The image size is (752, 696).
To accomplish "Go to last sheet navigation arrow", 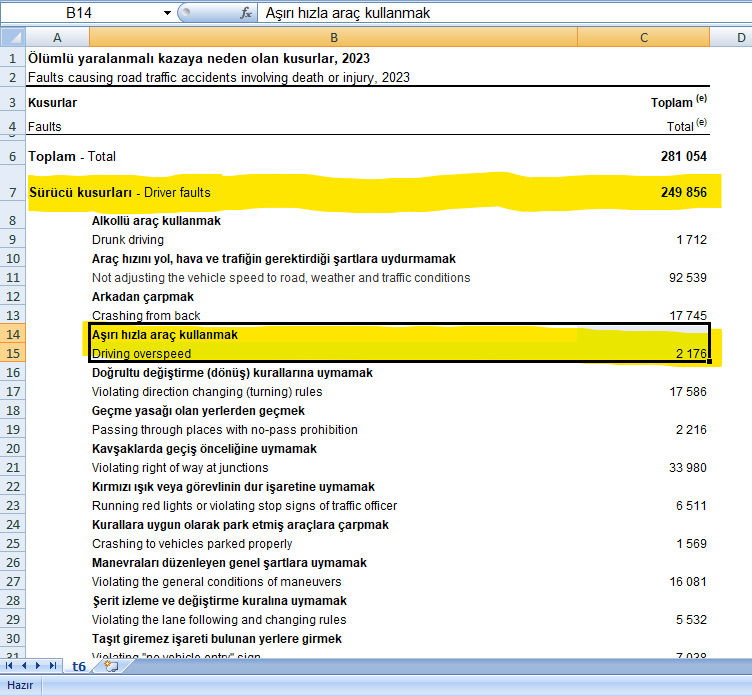I will click(53, 666).
